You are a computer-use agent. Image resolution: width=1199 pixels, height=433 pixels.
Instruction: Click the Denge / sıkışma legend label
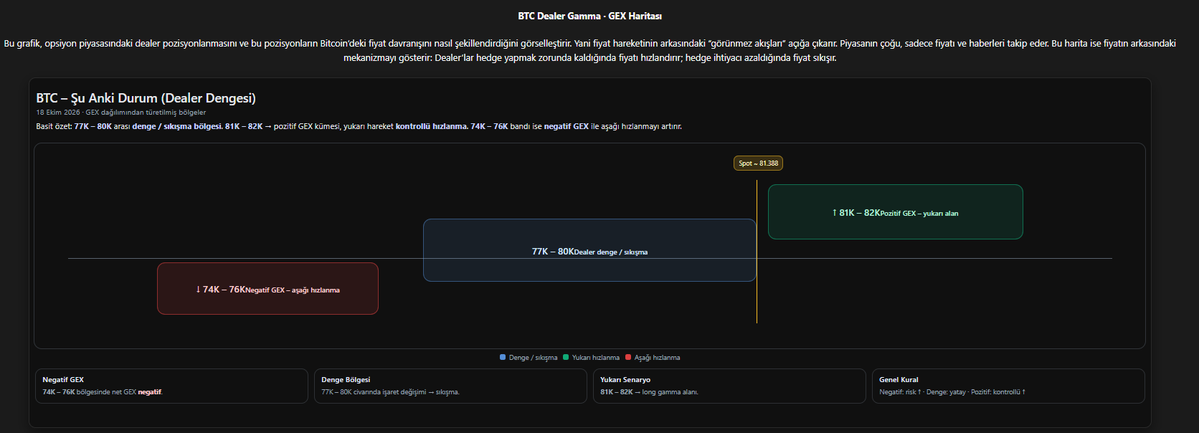tap(533, 357)
